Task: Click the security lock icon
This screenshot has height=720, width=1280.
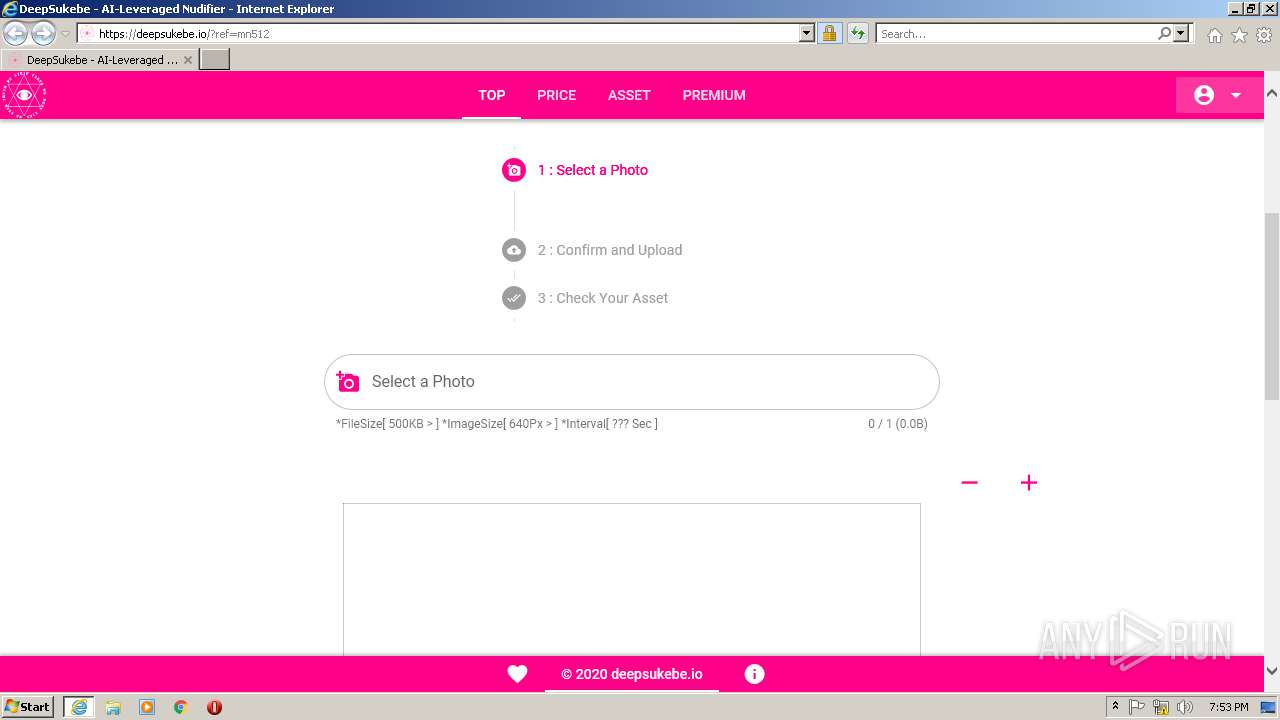Action: pyautogui.click(x=829, y=33)
